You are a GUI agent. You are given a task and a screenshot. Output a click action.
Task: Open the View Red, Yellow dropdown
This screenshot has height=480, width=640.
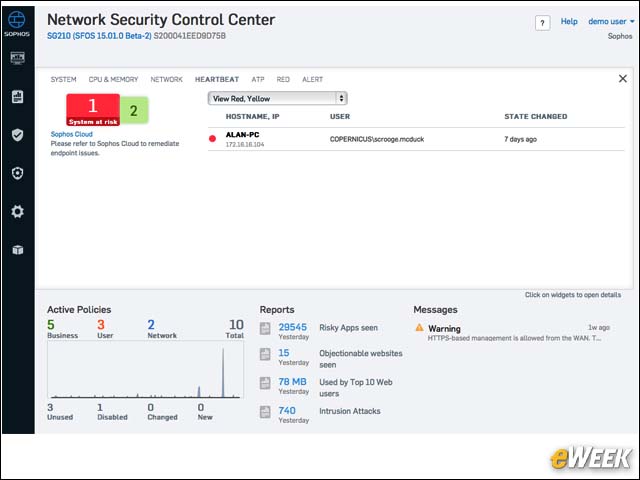278,98
